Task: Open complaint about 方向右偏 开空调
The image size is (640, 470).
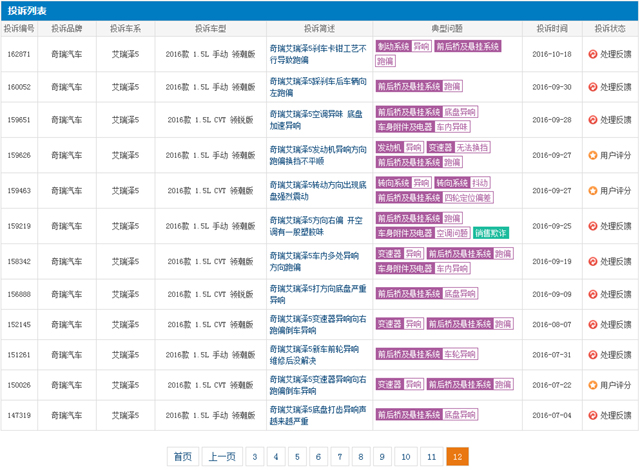Action: (x=316, y=226)
